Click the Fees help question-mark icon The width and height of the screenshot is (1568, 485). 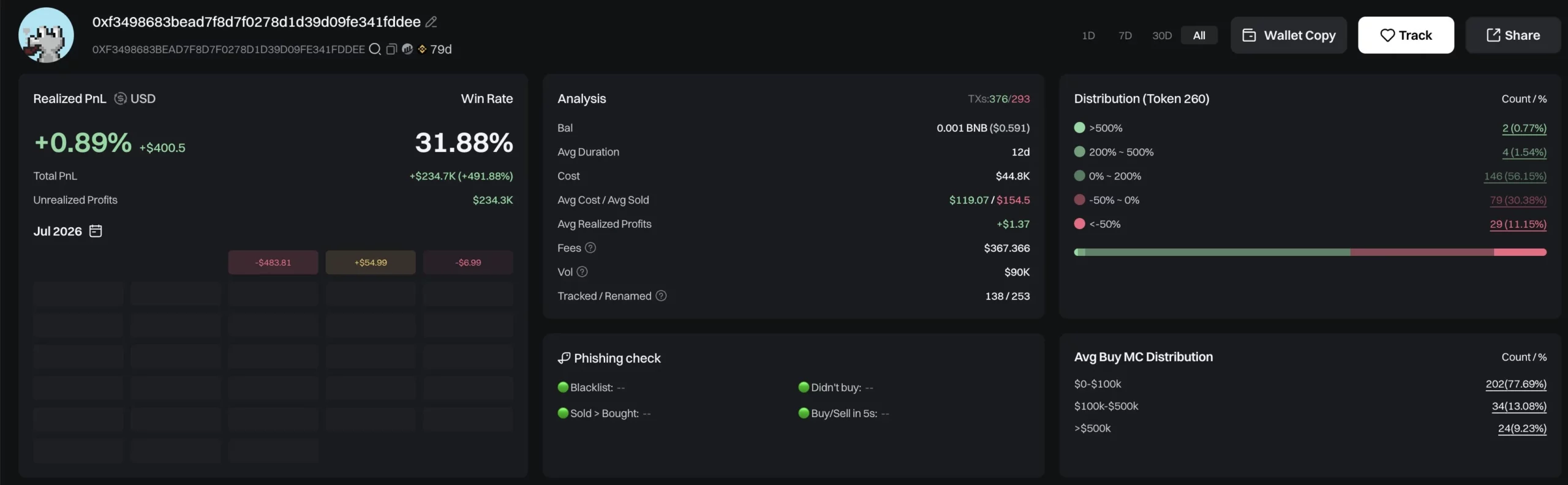tap(590, 248)
